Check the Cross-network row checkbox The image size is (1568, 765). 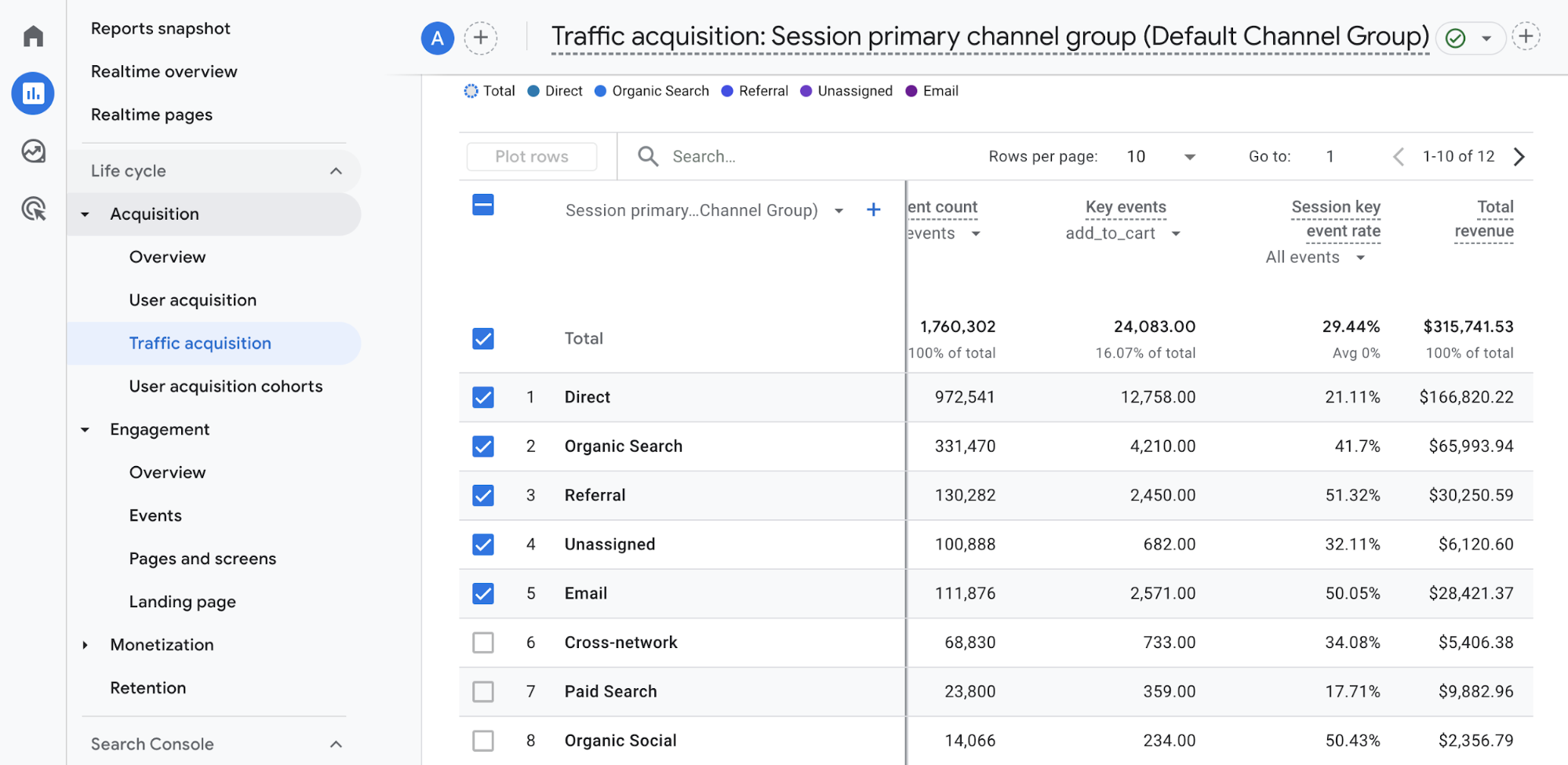tap(483, 643)
